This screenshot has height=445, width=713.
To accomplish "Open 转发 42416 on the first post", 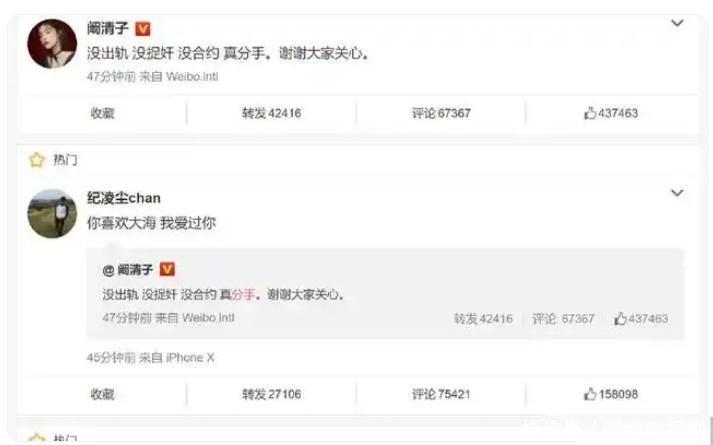I will pyautogui.click(x=271, y=113).
